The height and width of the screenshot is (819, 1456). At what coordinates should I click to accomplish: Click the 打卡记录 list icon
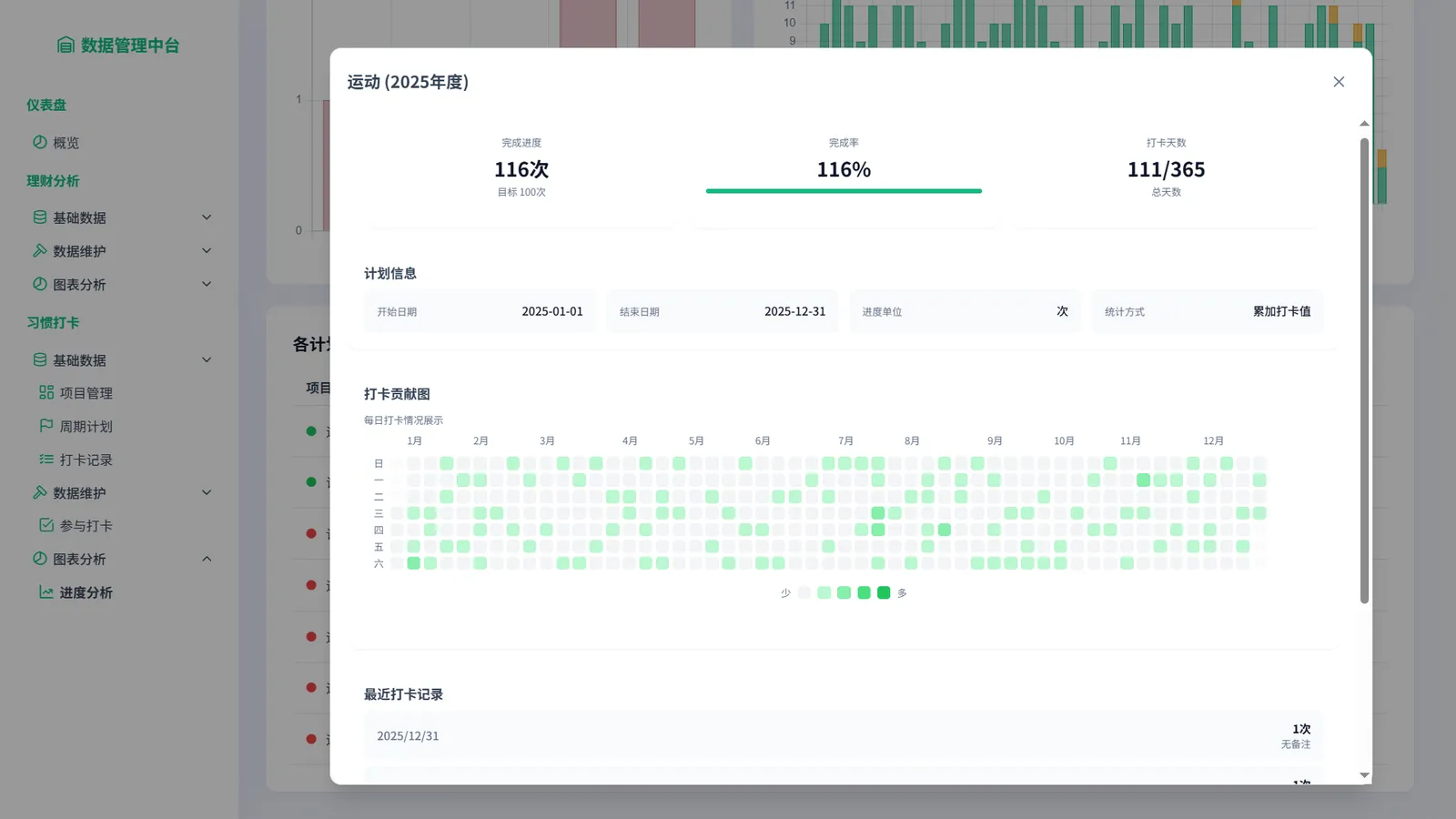(46, 460)
